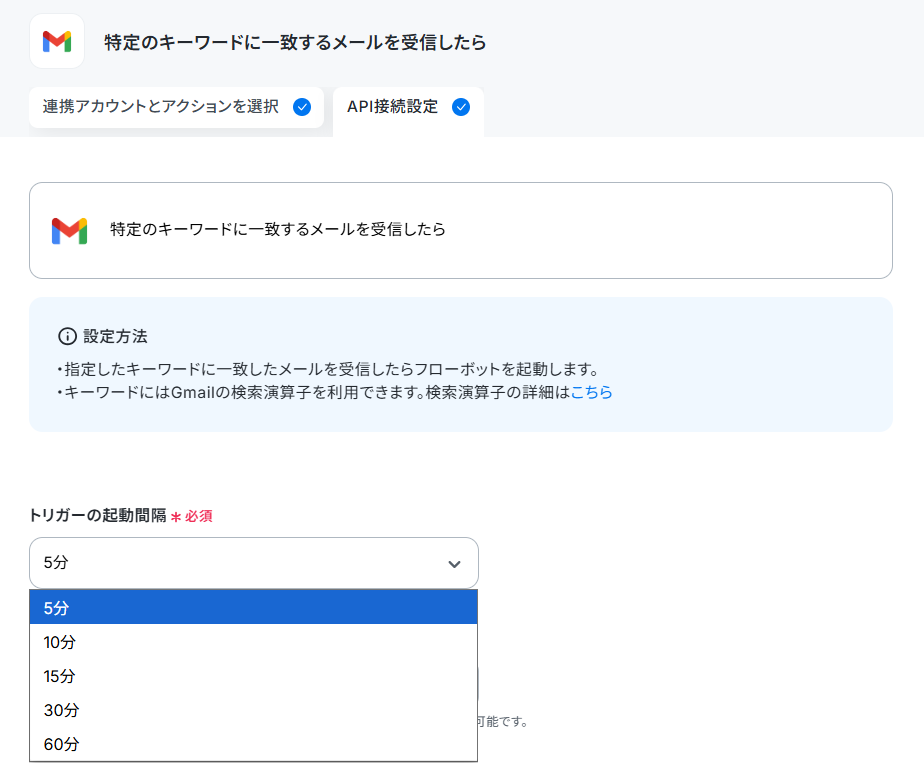The image size is (924, 769).
Task: Open the 連携アカウントとアクションを選択 tab
Action: pyautogui.click(x=176, y=107)
